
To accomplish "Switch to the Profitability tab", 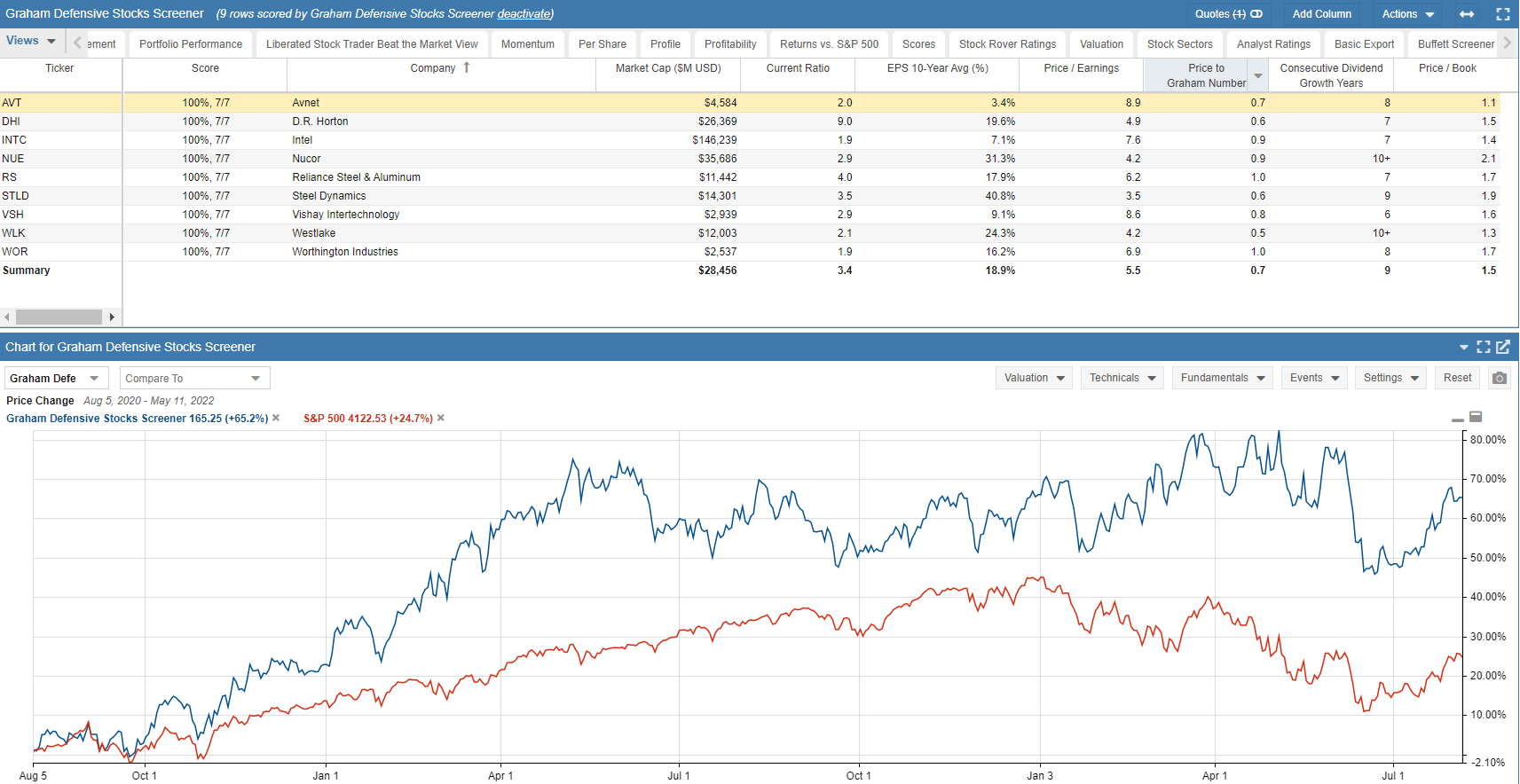I will tap(730, 44).
